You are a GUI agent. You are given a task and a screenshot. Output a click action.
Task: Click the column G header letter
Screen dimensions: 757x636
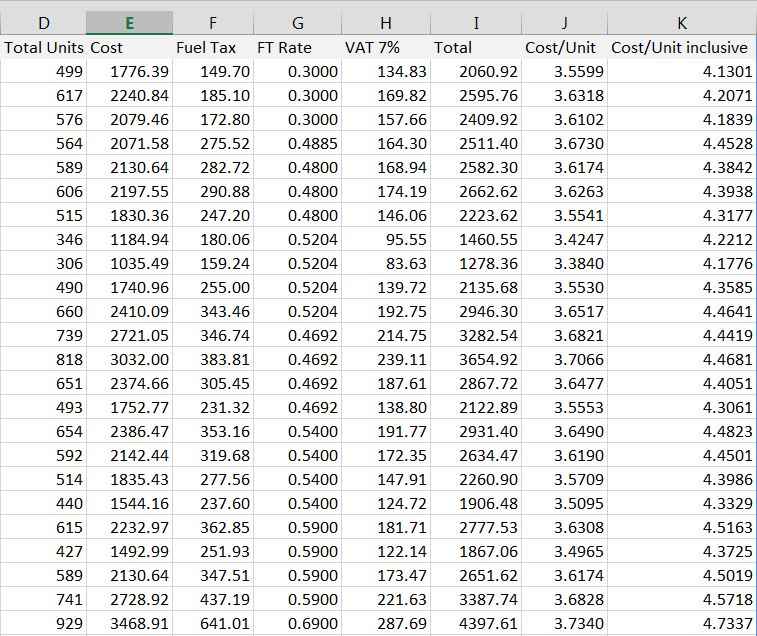(x=296, y=22)
